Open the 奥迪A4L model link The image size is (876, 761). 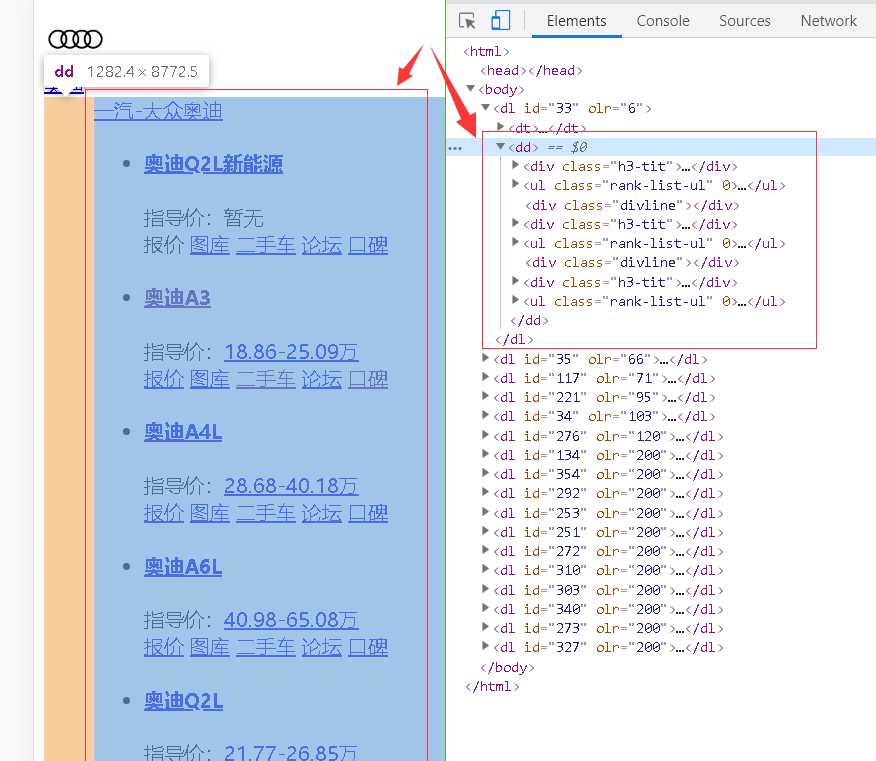(183, 432)
